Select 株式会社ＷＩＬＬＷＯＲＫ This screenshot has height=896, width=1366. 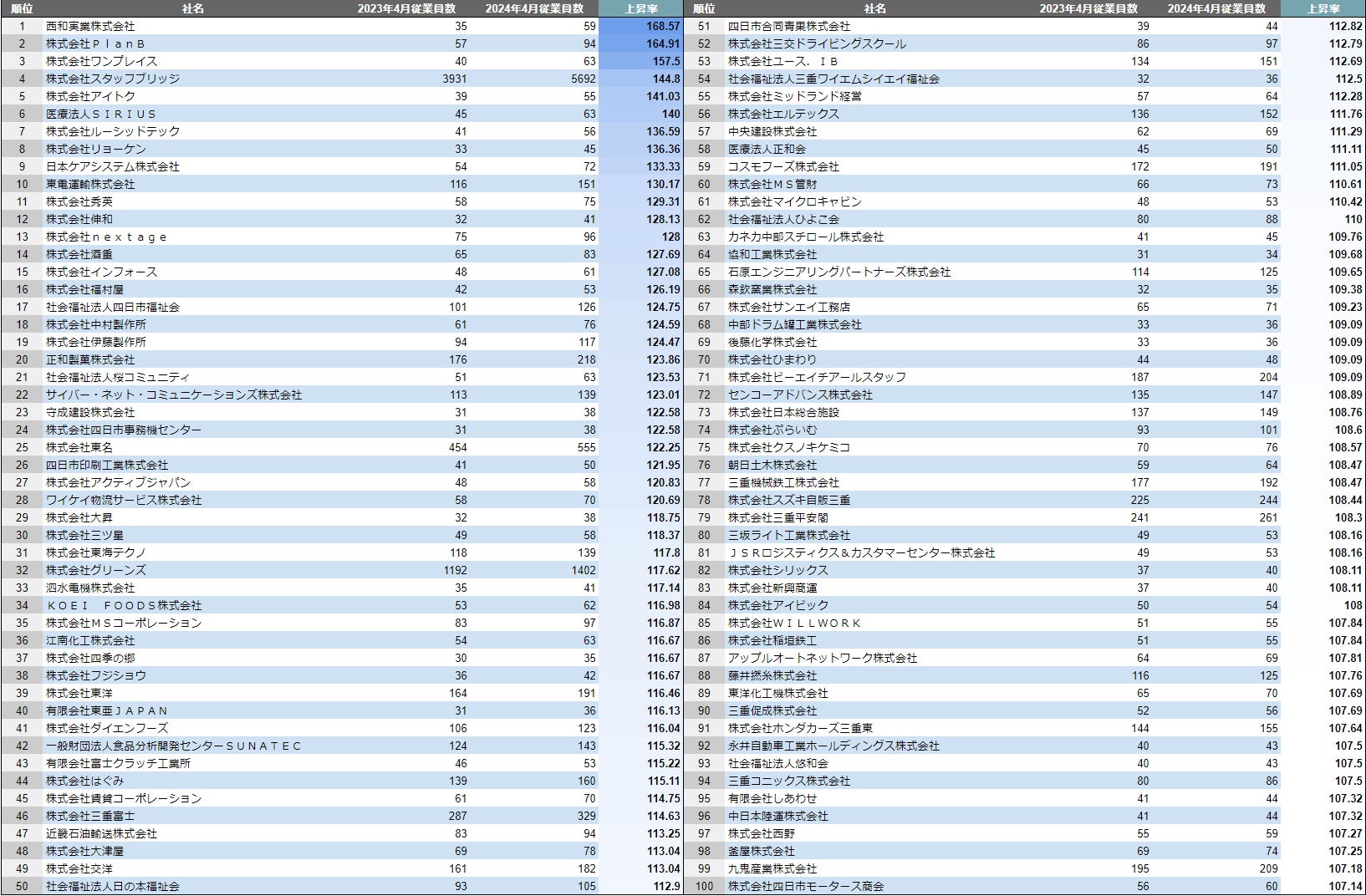pos(795,623)
